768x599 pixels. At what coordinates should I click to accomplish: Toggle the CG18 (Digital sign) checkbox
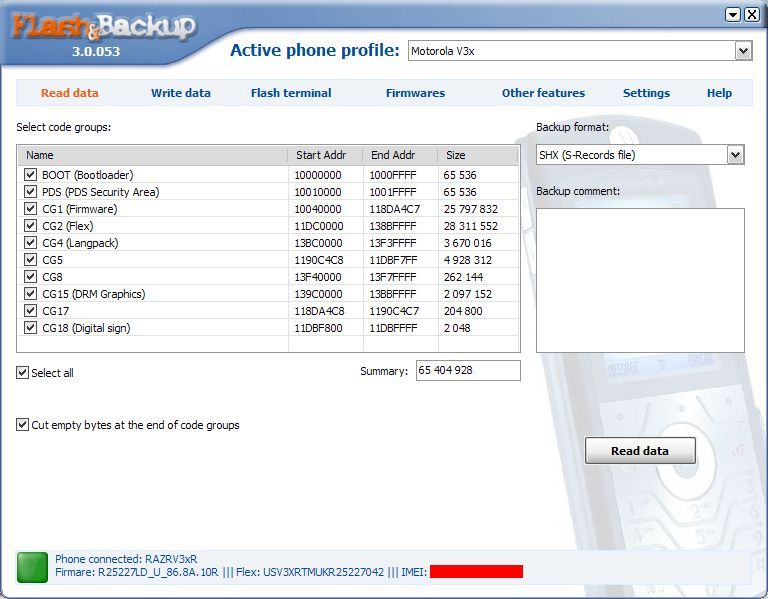click(30, 328)
